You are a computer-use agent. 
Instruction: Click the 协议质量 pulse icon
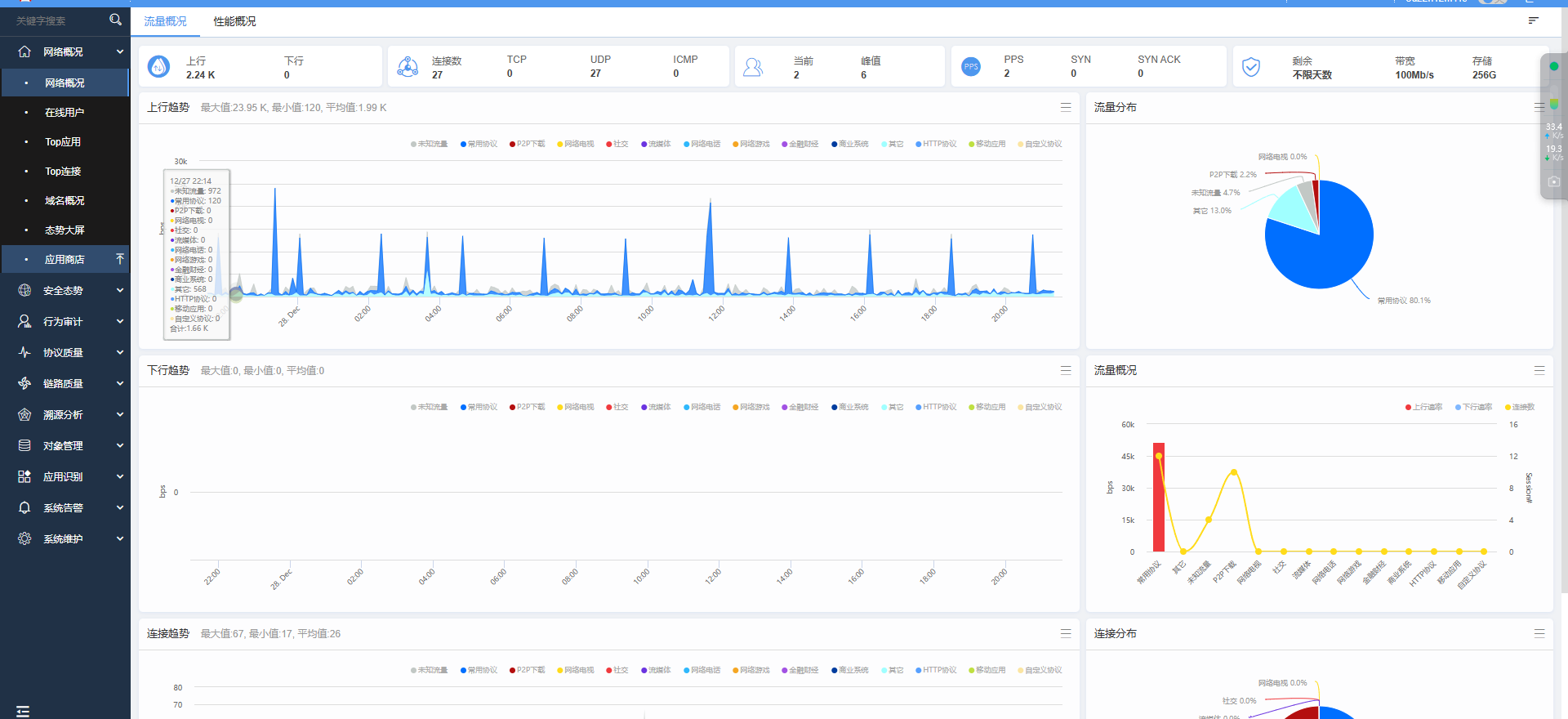point(24,352)
